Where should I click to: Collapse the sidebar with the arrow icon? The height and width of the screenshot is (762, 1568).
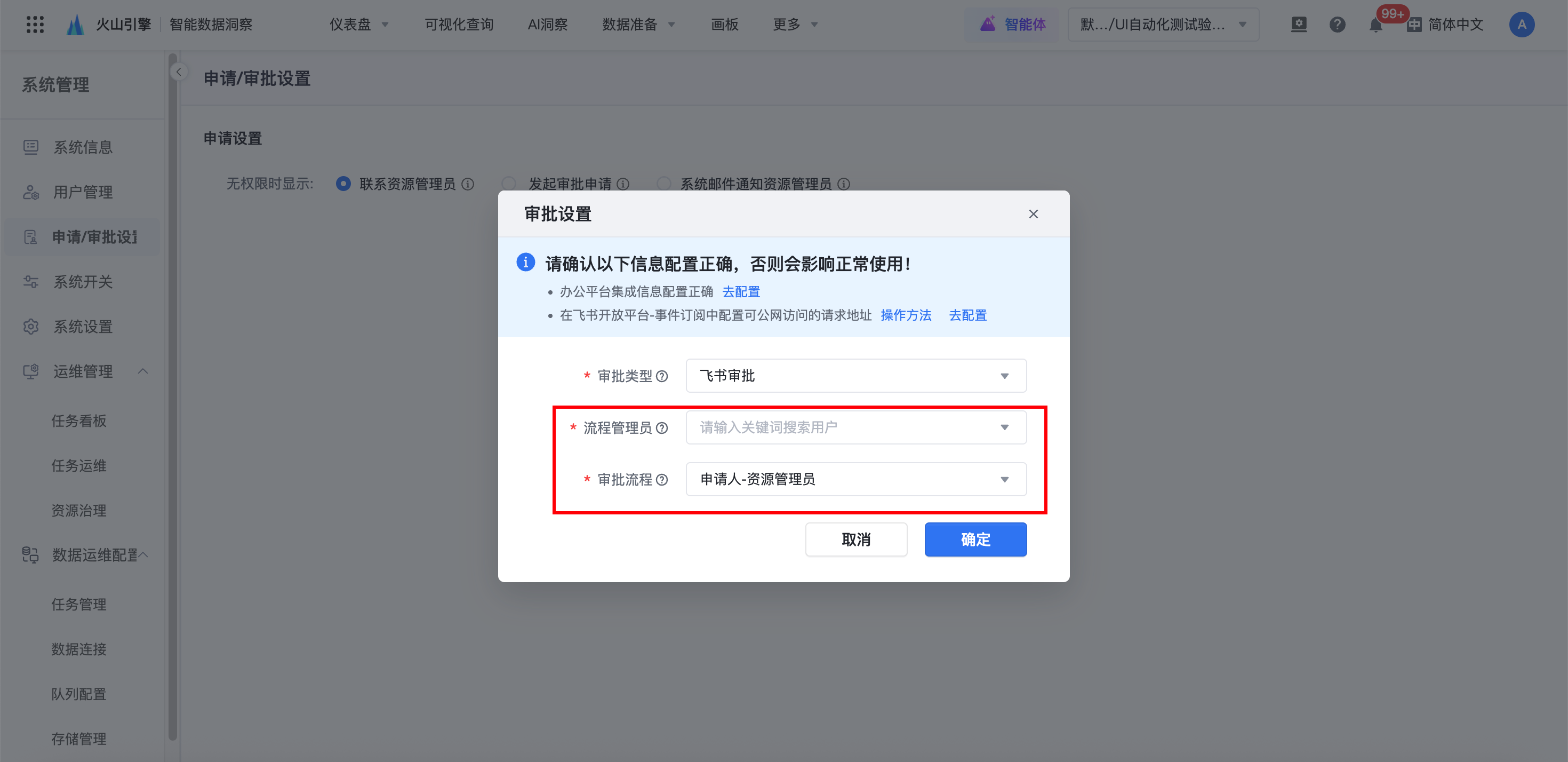tap(178, 72)
